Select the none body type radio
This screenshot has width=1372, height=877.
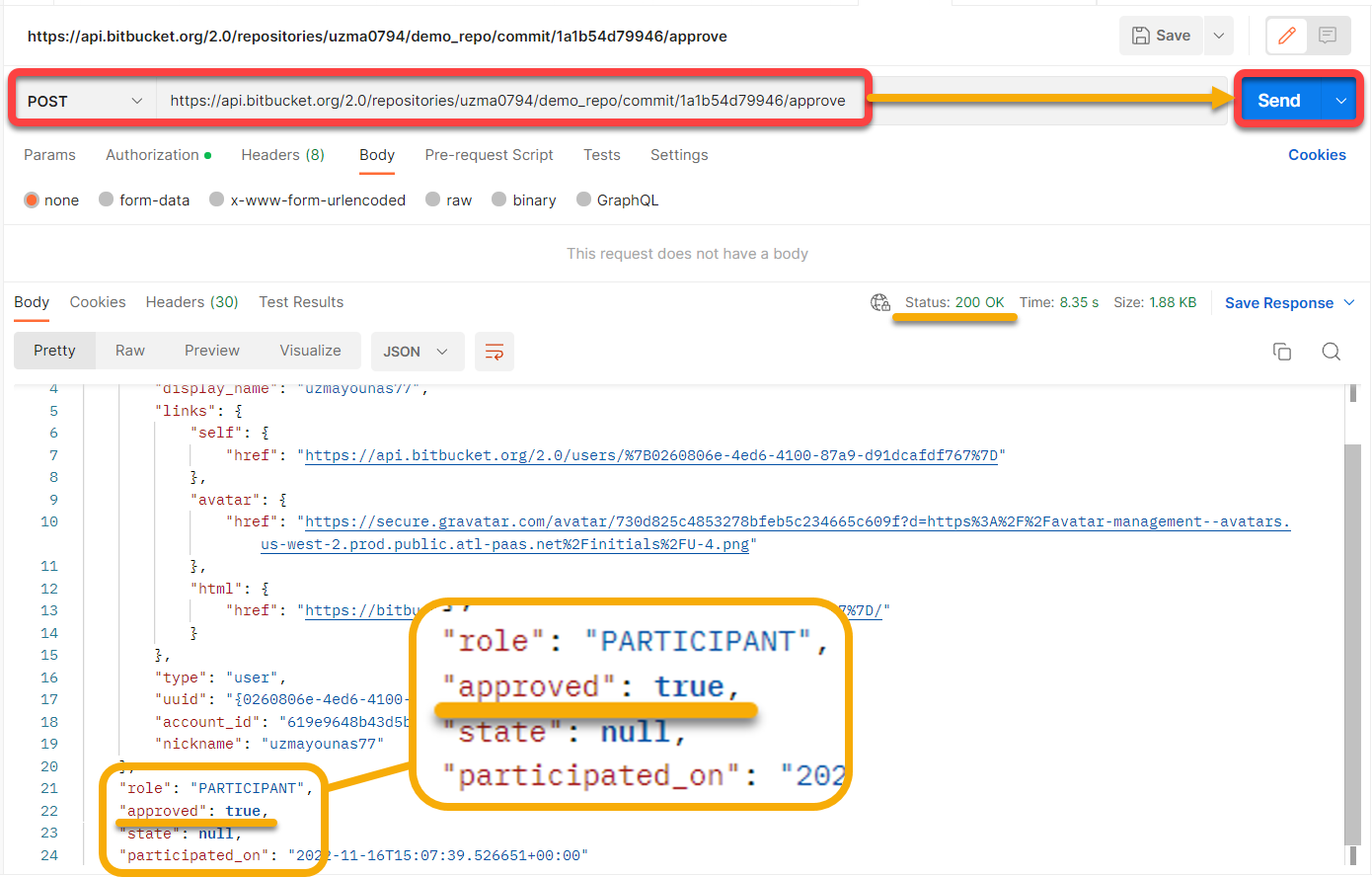point(32,200)
